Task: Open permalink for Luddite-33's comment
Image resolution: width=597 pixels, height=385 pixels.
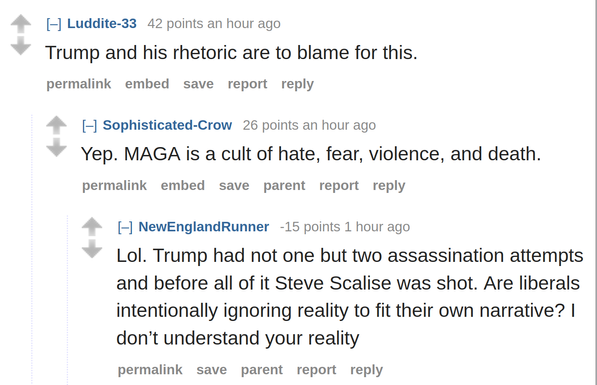Action: click(79, 84)
